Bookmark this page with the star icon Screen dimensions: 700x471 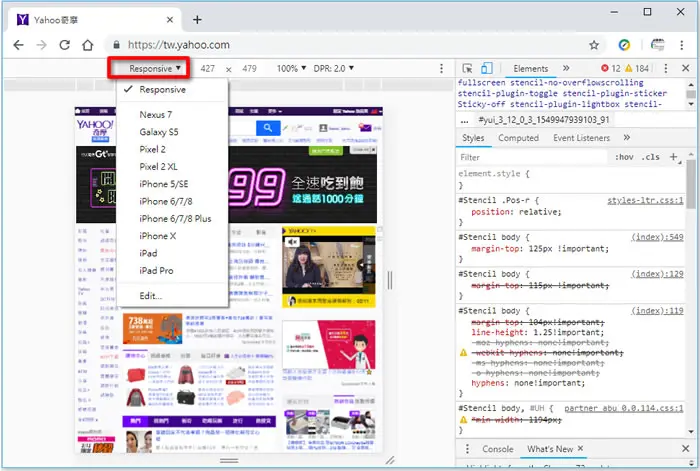pyautogui.click(x=594, y=45)
